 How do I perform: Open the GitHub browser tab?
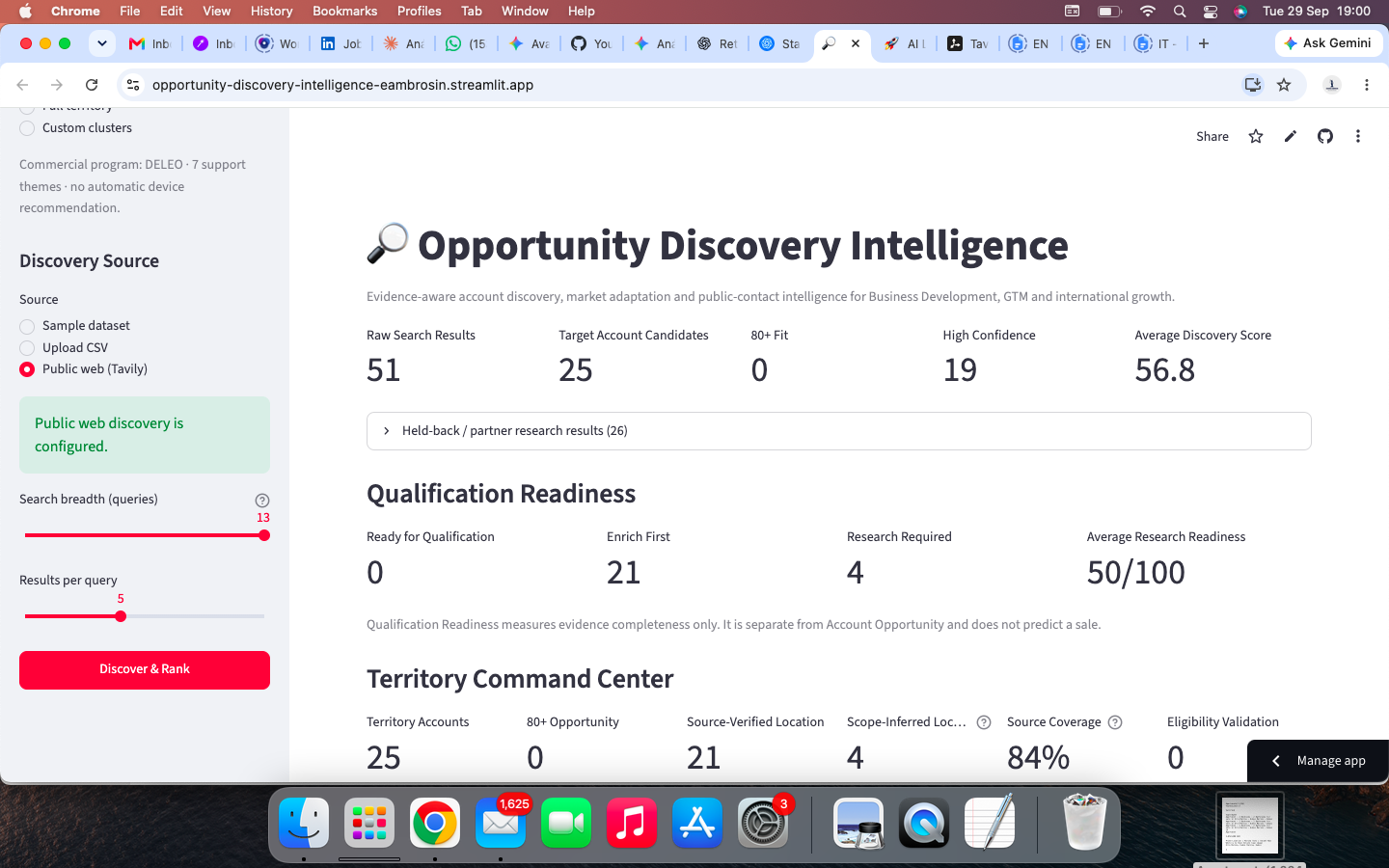pyautogui.click(x=592, y=43)
